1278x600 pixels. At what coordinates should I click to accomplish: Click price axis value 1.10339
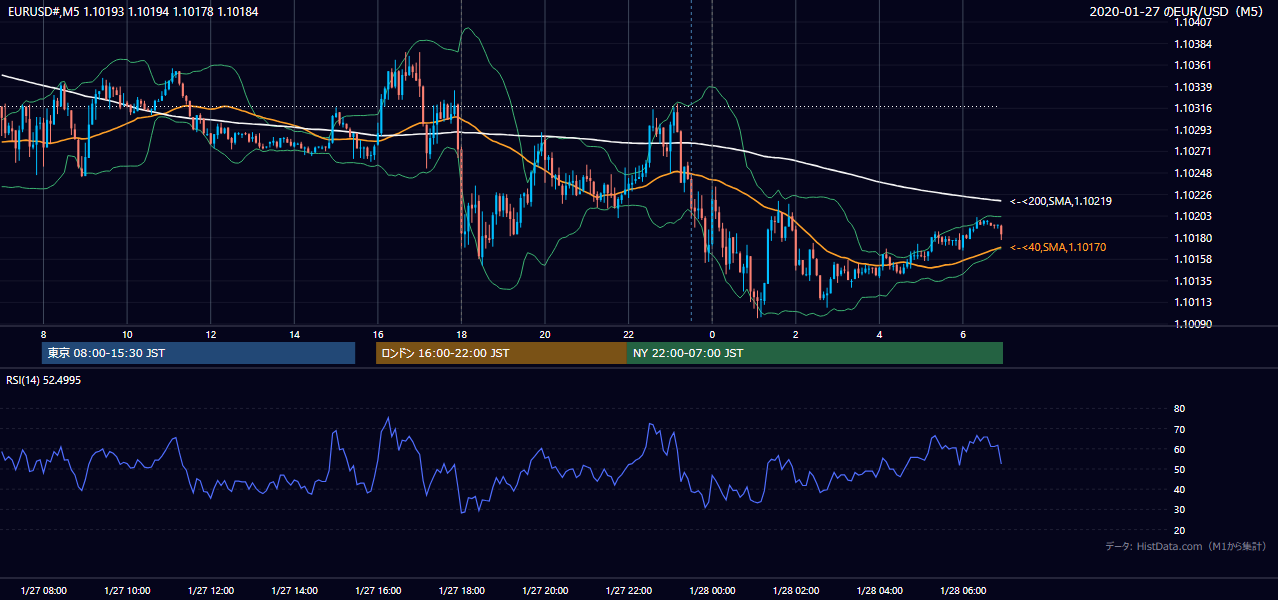click(x=1193, y=87)
